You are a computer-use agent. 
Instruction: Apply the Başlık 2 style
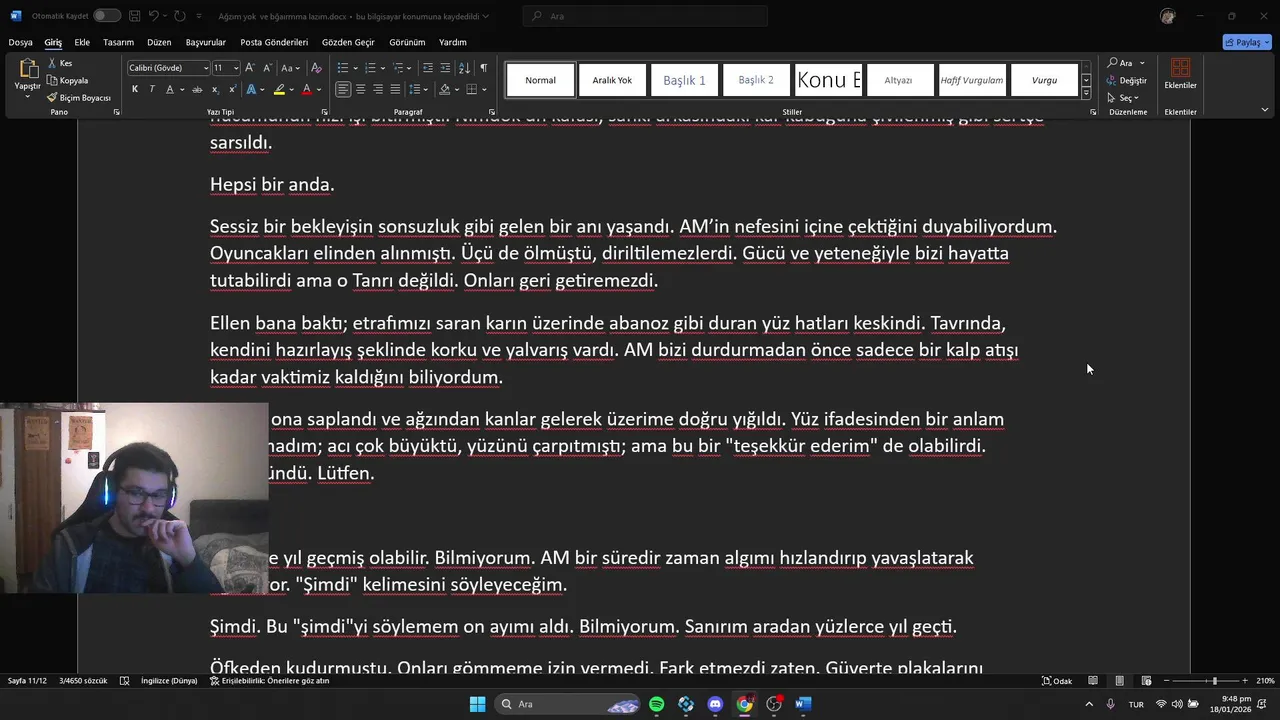756,80
